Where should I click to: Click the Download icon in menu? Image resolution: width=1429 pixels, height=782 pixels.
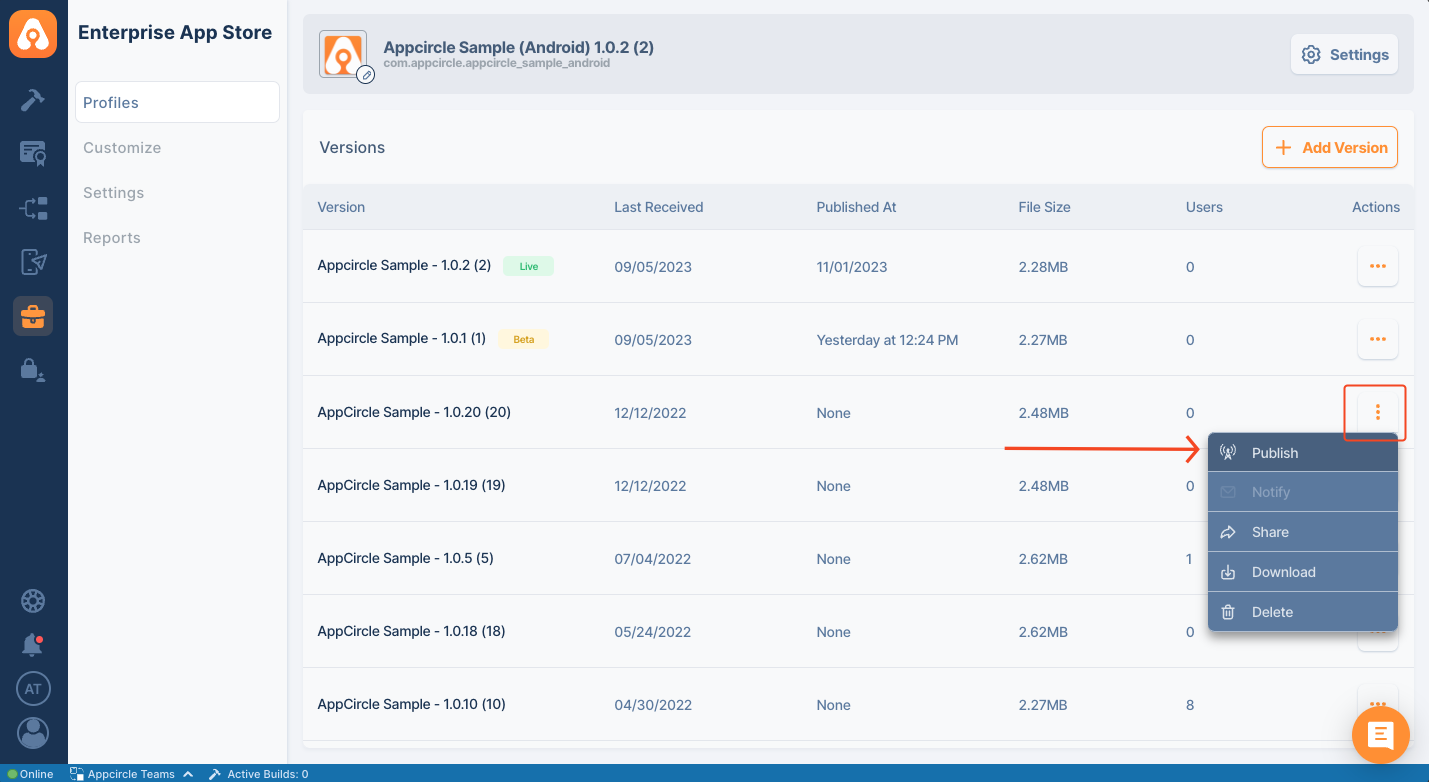(1229, 572)
